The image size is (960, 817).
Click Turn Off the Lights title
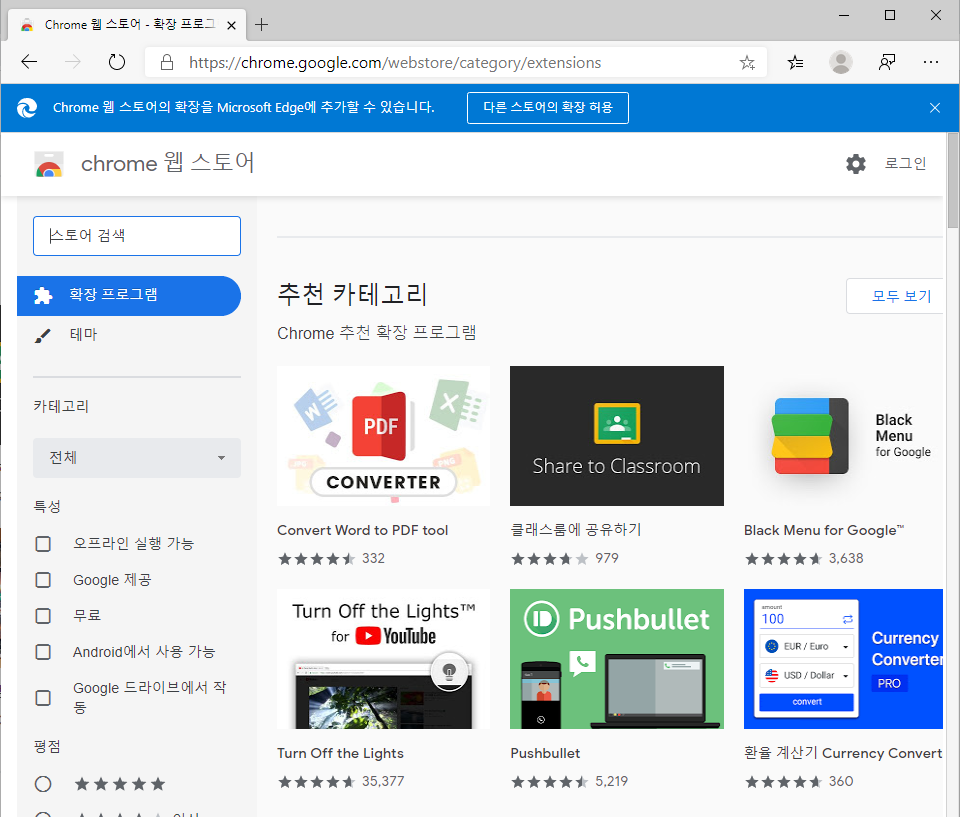pyautogui.click(x=340, y=753)
